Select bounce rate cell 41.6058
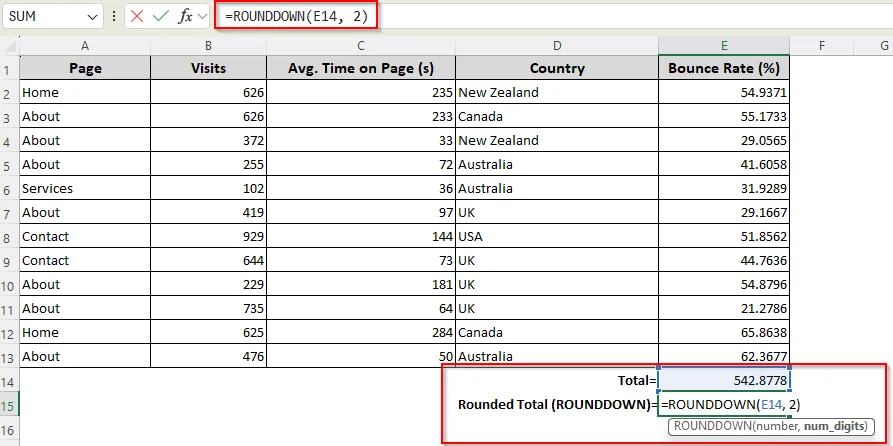Image resolution: width=893 pixels, height=446 pixels. (724, 164)
